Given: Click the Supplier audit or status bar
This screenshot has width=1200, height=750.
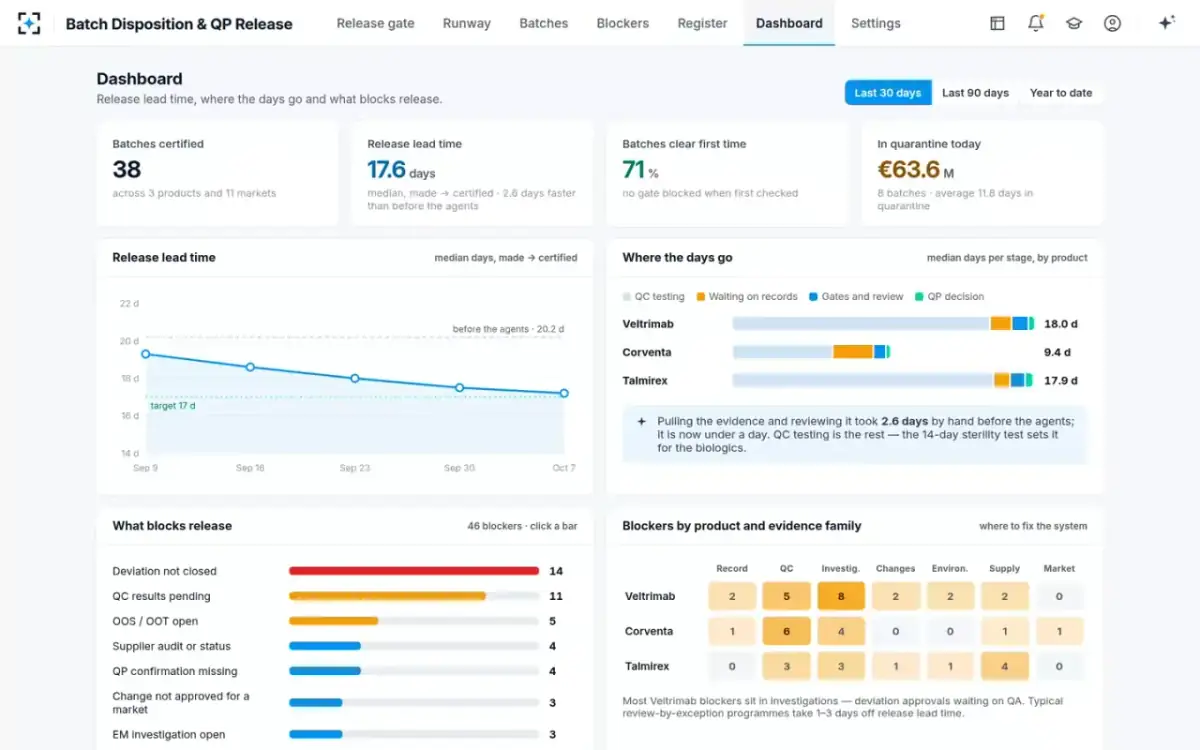Looking at the screenshot, I should (325, 646).
